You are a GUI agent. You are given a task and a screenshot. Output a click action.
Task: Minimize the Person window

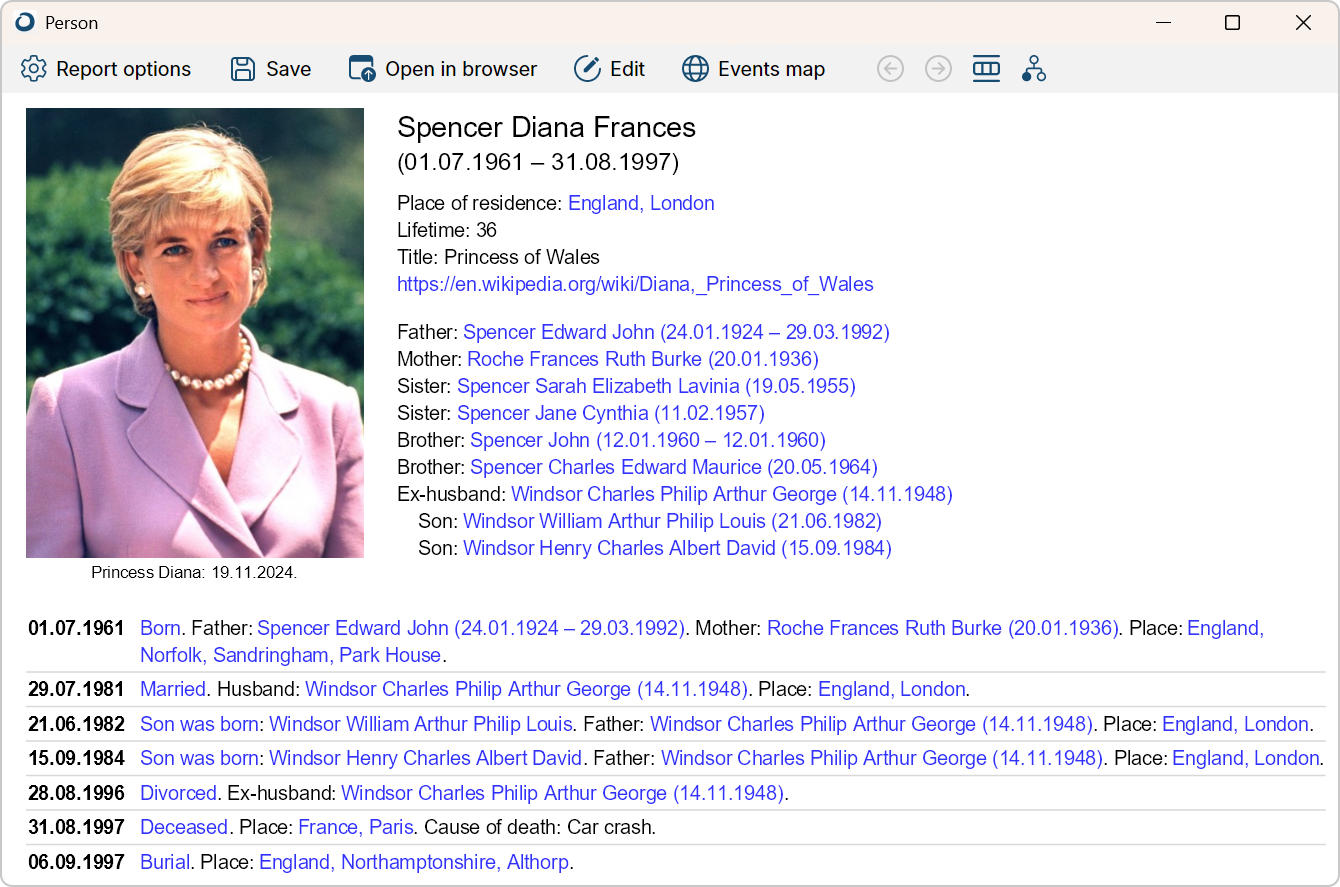click(x=1163, y=22)
